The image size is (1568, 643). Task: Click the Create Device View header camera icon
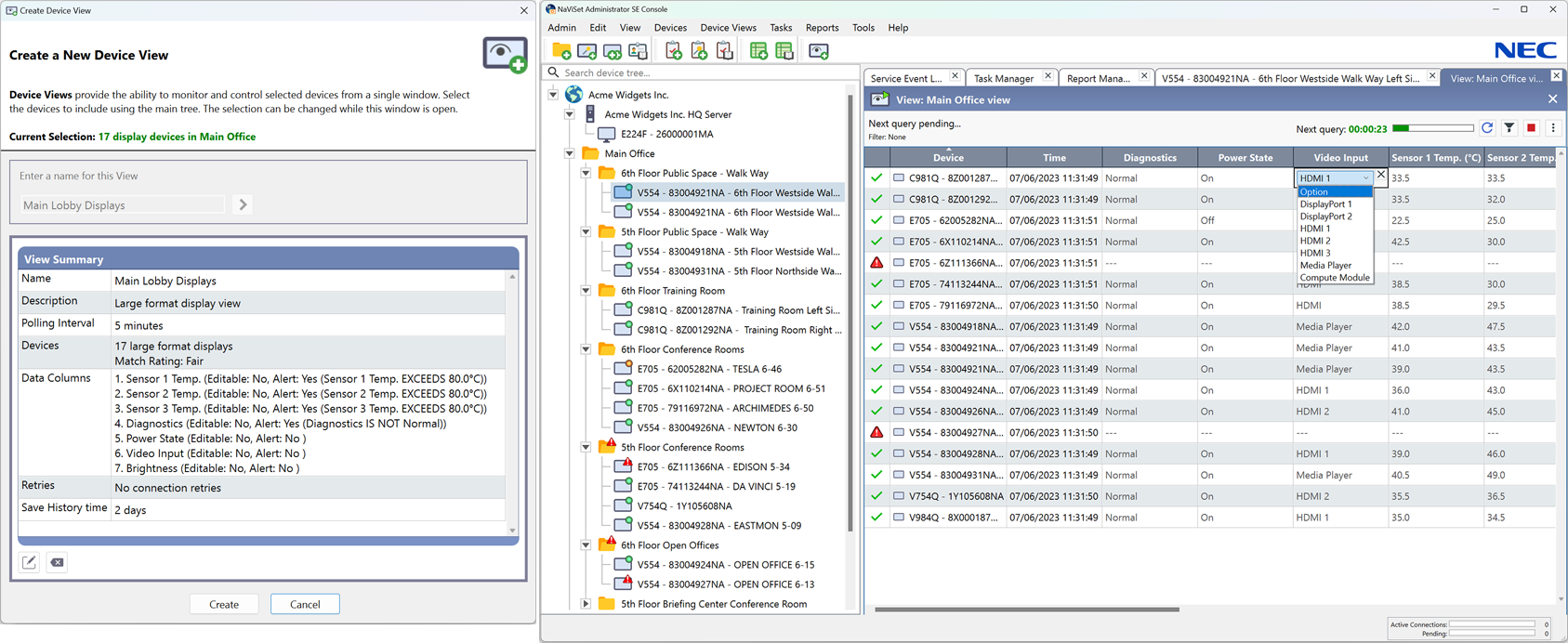point(505,55)
